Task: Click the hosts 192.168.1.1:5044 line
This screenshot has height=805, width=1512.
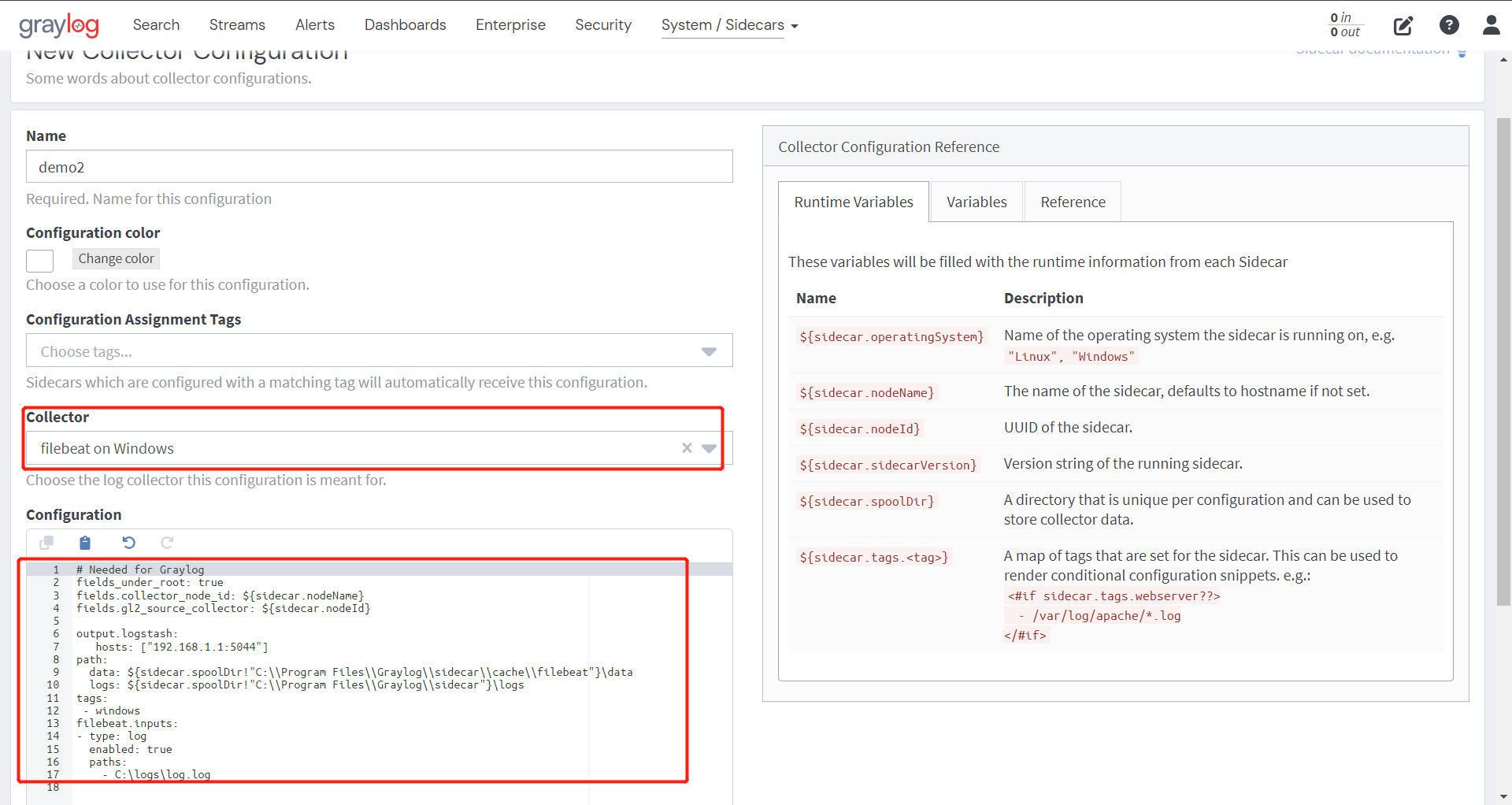Action: pyautogui.click(x=182, y=647)
